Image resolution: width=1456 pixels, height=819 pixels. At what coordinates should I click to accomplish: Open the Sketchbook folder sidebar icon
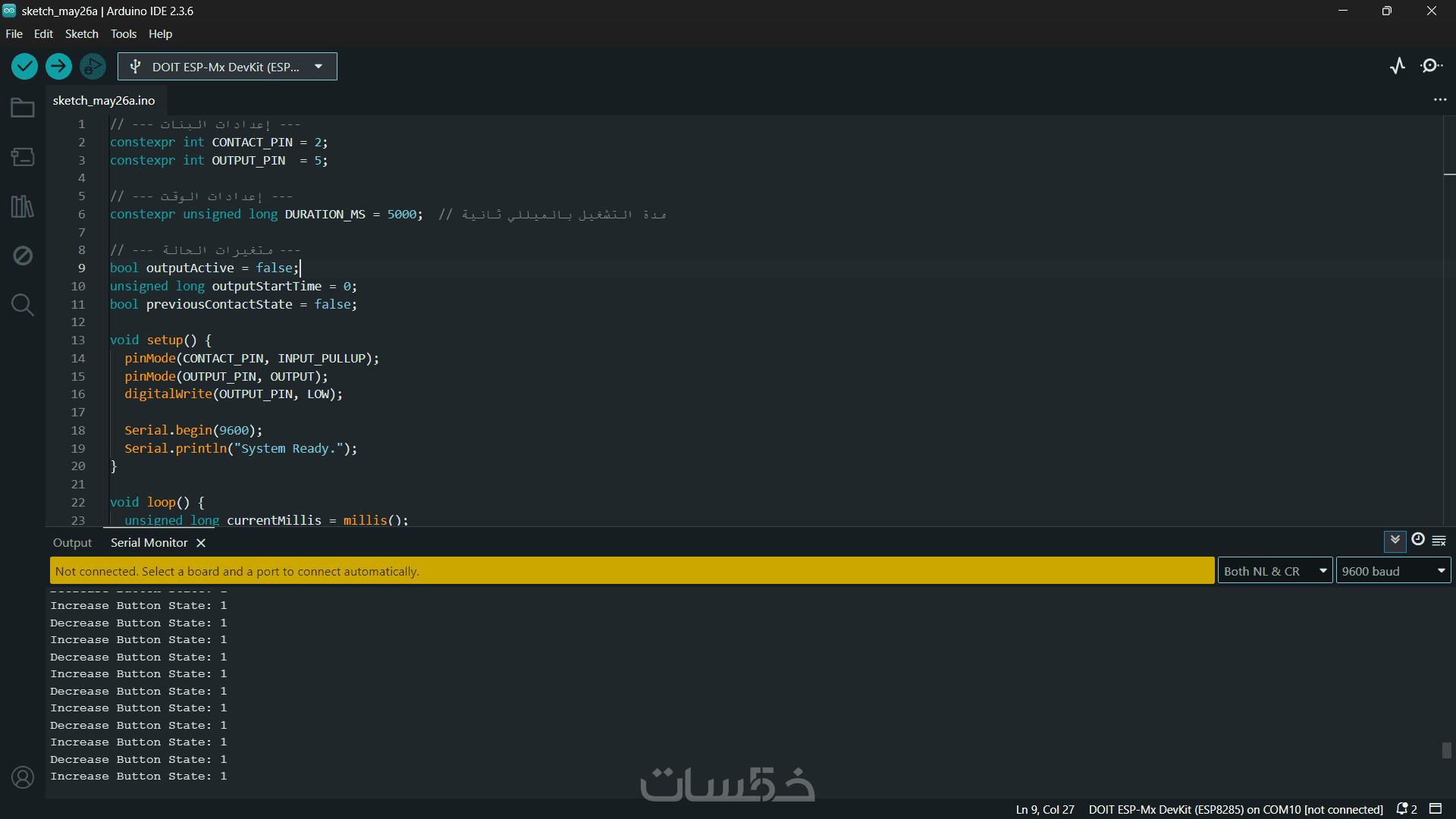pyautogui.click(x=23, y=108)
